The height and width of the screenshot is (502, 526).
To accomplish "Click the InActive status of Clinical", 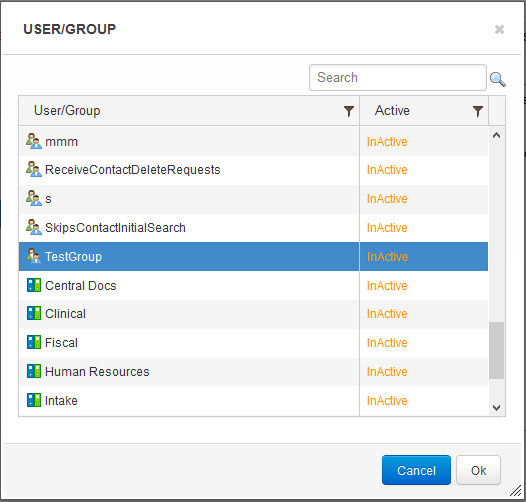I will (387, 314).
